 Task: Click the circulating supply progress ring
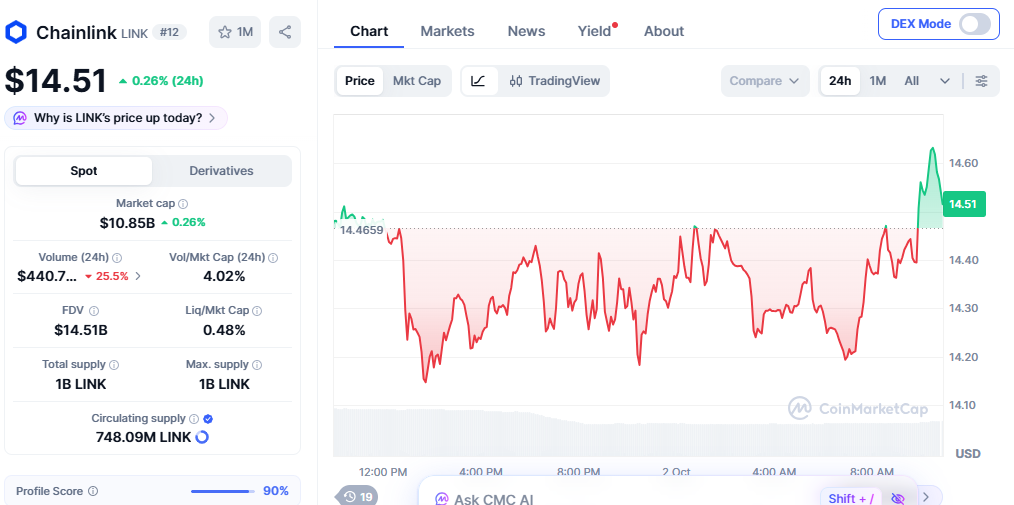coord(202,437)
